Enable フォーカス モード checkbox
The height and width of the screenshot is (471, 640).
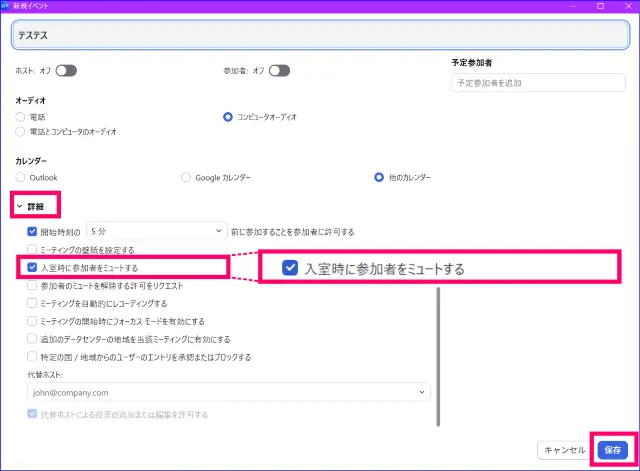(33, 321)
